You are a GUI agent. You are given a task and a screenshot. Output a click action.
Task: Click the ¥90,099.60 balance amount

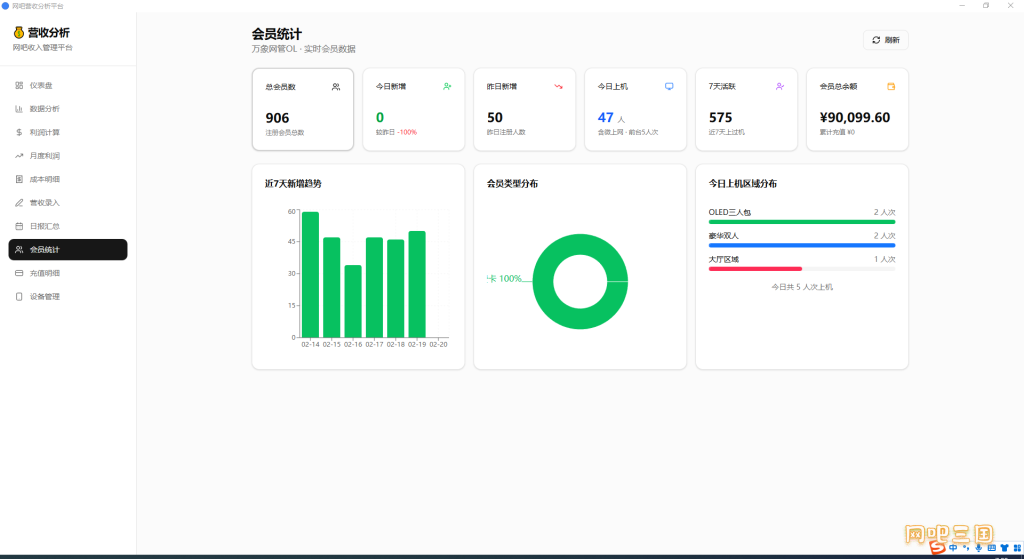(x=855, y=118)
